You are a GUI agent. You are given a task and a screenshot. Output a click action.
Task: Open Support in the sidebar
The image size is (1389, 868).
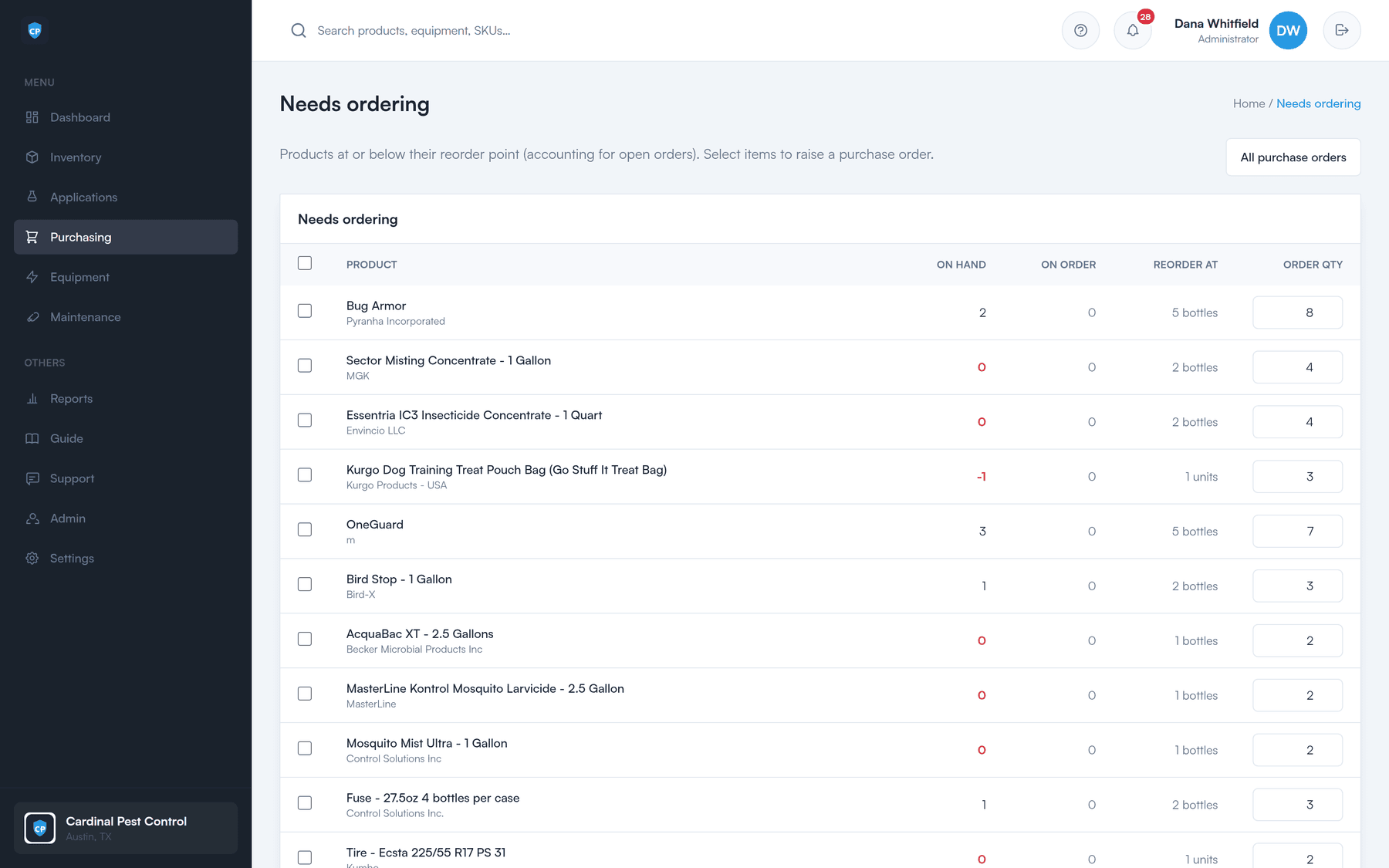coord(126,478)
